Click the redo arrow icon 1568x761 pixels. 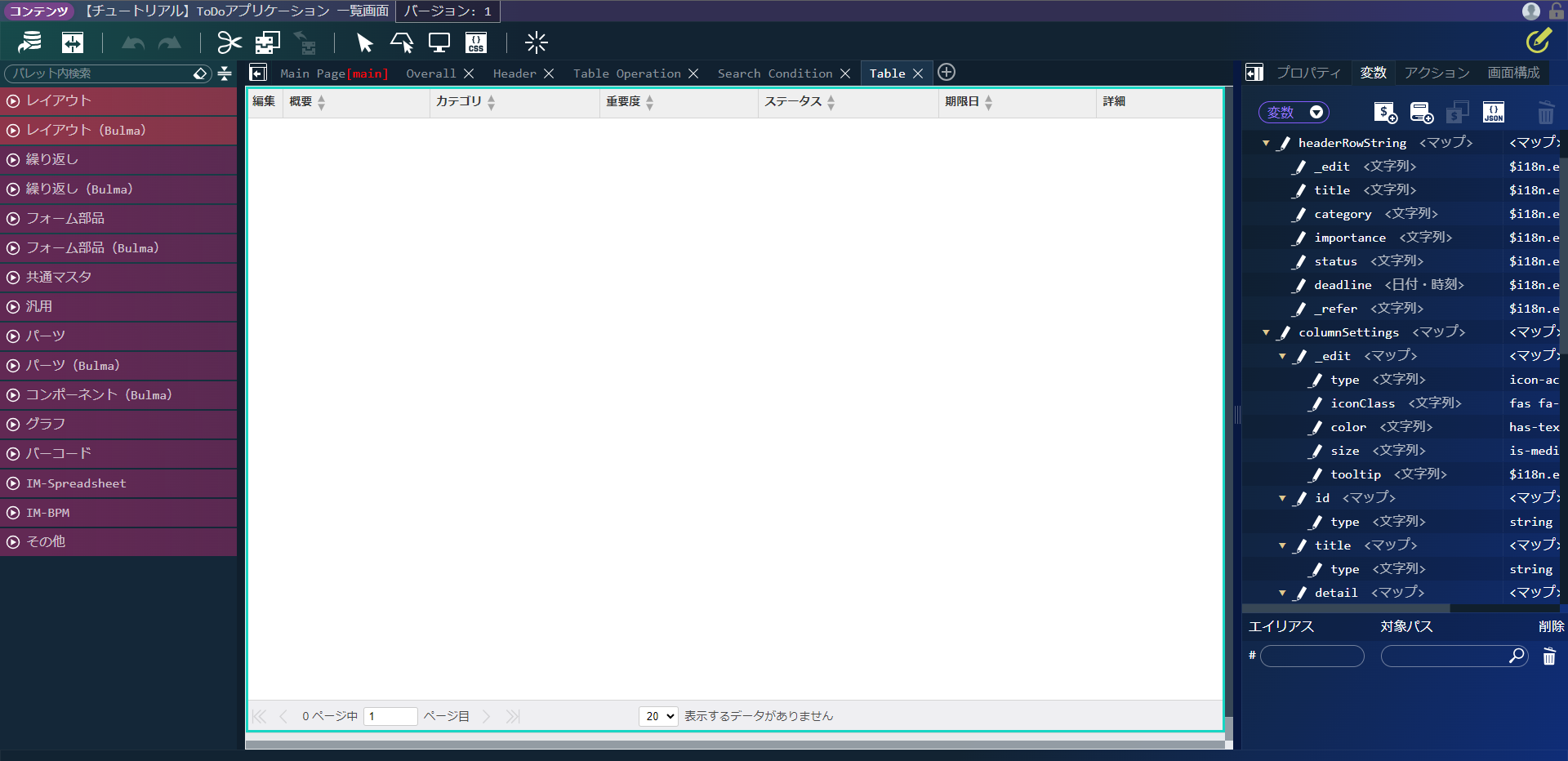[169, 42]
